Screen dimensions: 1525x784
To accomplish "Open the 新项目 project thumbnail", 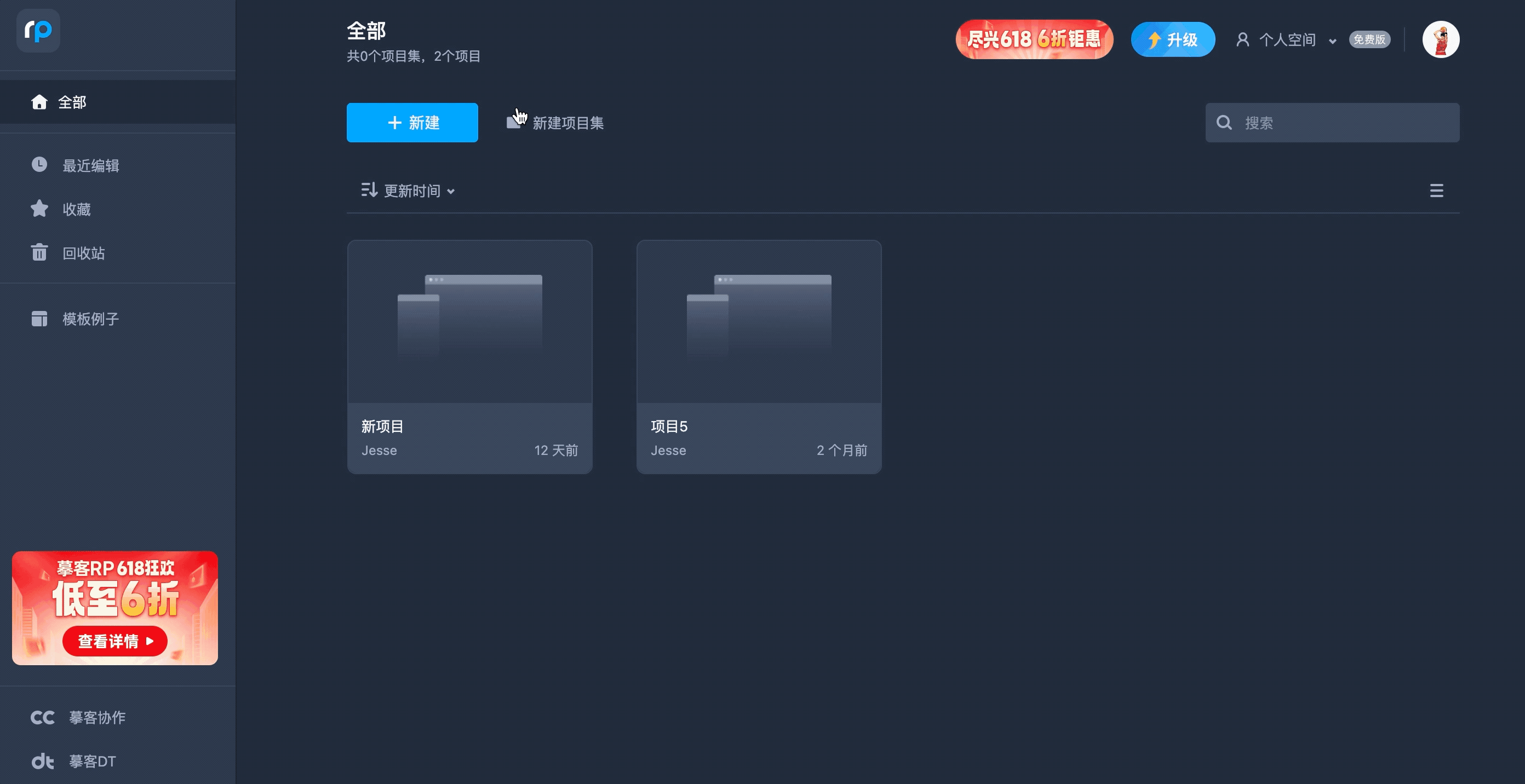I will (469, 321).
